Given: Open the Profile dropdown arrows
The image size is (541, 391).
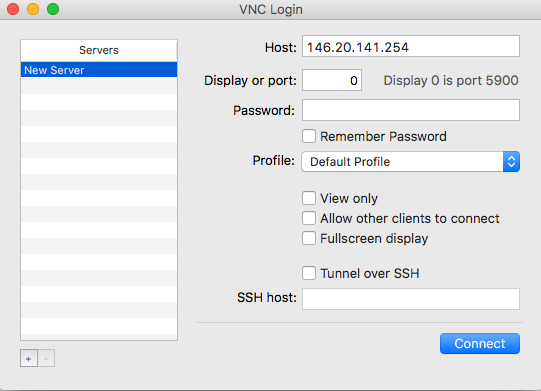Looking at the screenshot, I should 511,162.
